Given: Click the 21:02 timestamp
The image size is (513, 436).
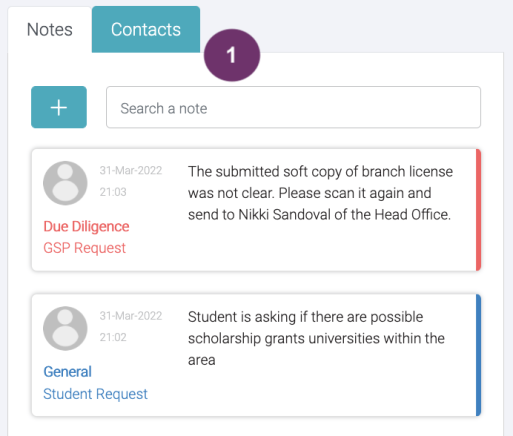Looking at the screenshot, I should tap(113, 337).
